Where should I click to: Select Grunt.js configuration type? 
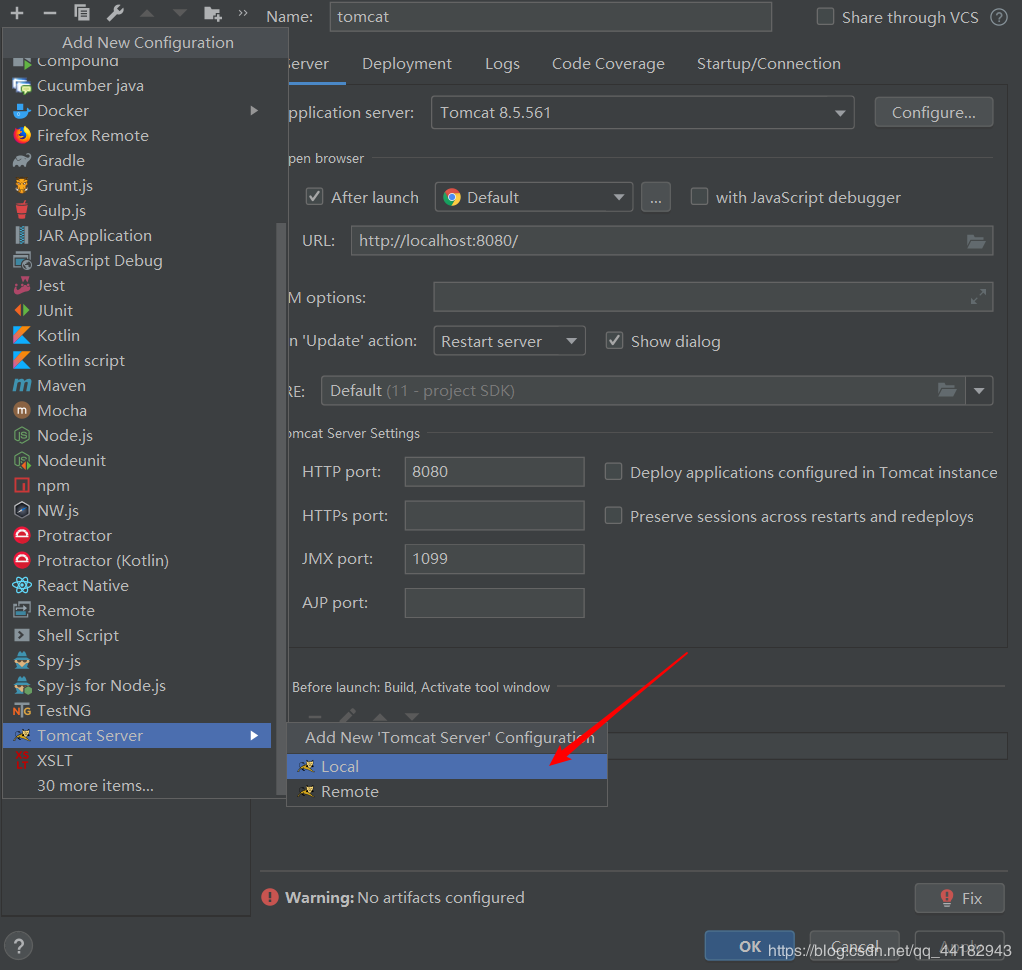click(x=137, y=186)
